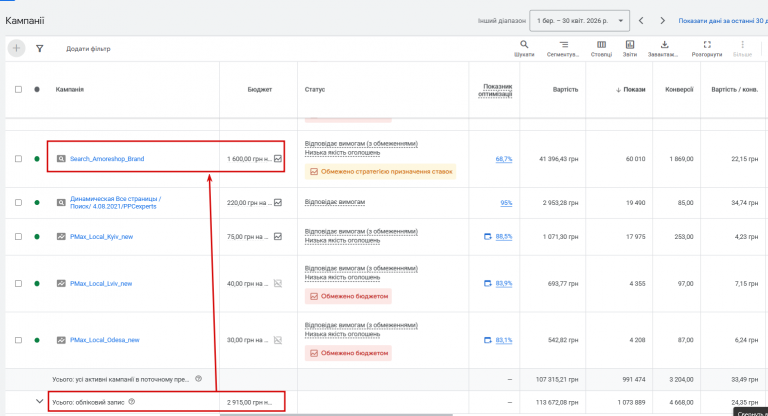The width and height of the screenshot is (768, 416).
Task: Open the Звіти reports tool
Action: 630,48
